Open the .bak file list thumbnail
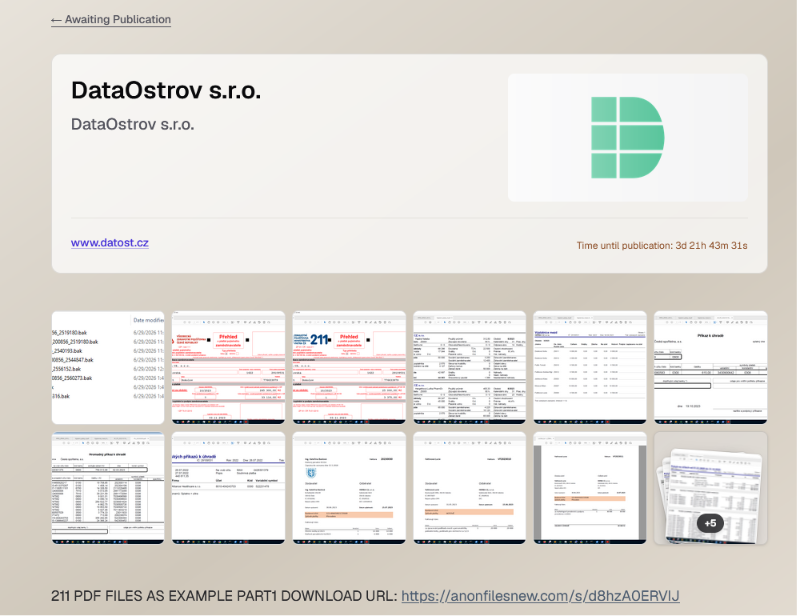Image resolution: width=797 pixels, height=616 pixels. pyautogui.click(x=108, y=367)
